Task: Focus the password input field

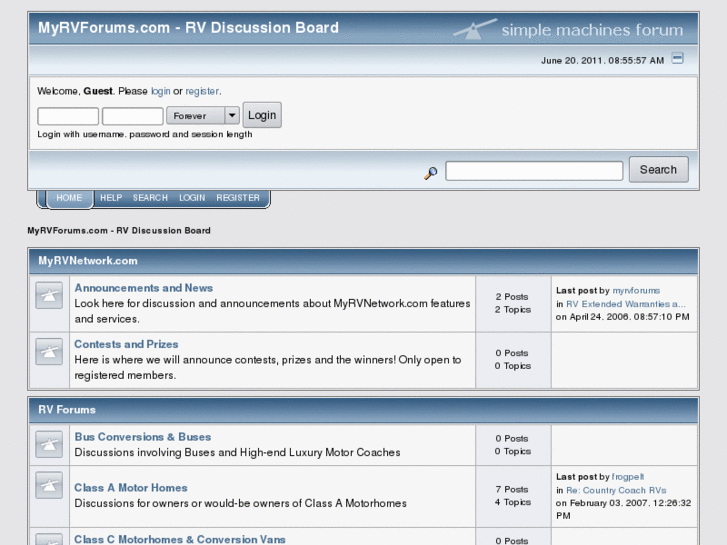Action: (133, 116)
